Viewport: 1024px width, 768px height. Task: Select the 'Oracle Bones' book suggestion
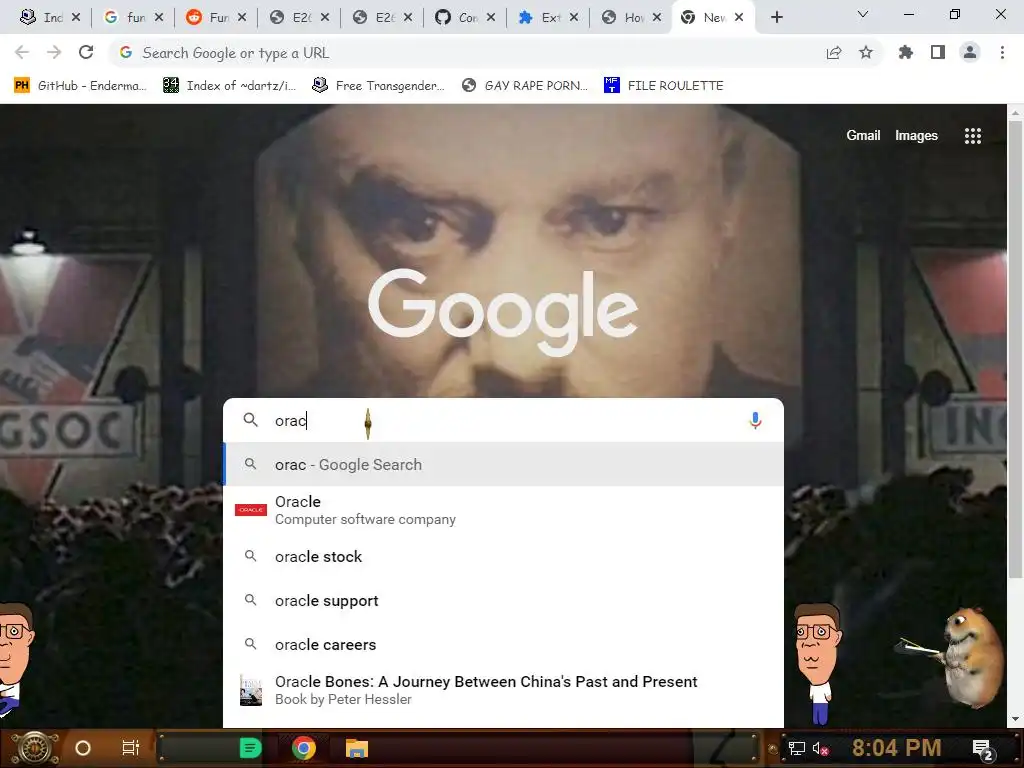click(x=503, y=690)
